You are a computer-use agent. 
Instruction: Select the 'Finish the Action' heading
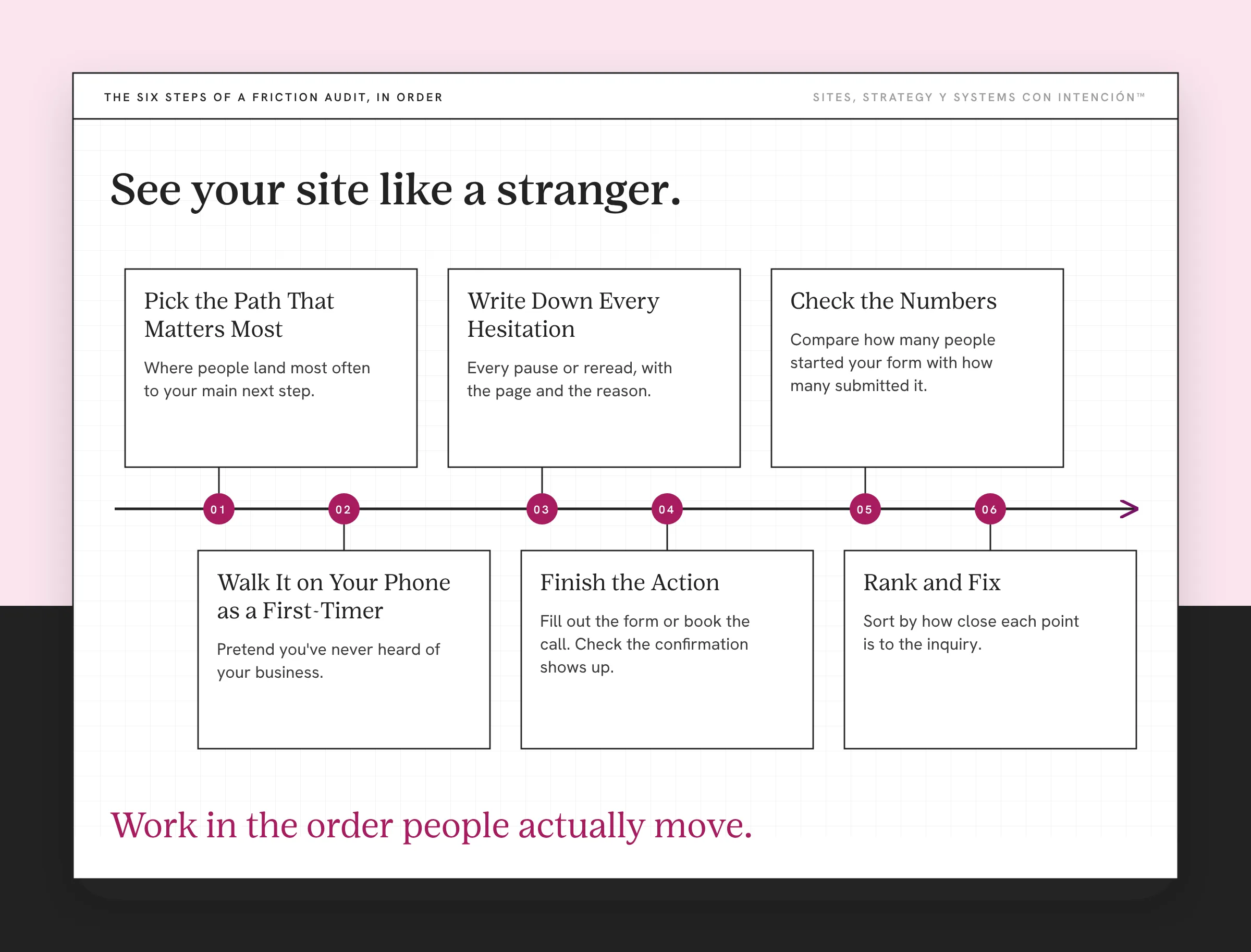[x=630, y=582]
